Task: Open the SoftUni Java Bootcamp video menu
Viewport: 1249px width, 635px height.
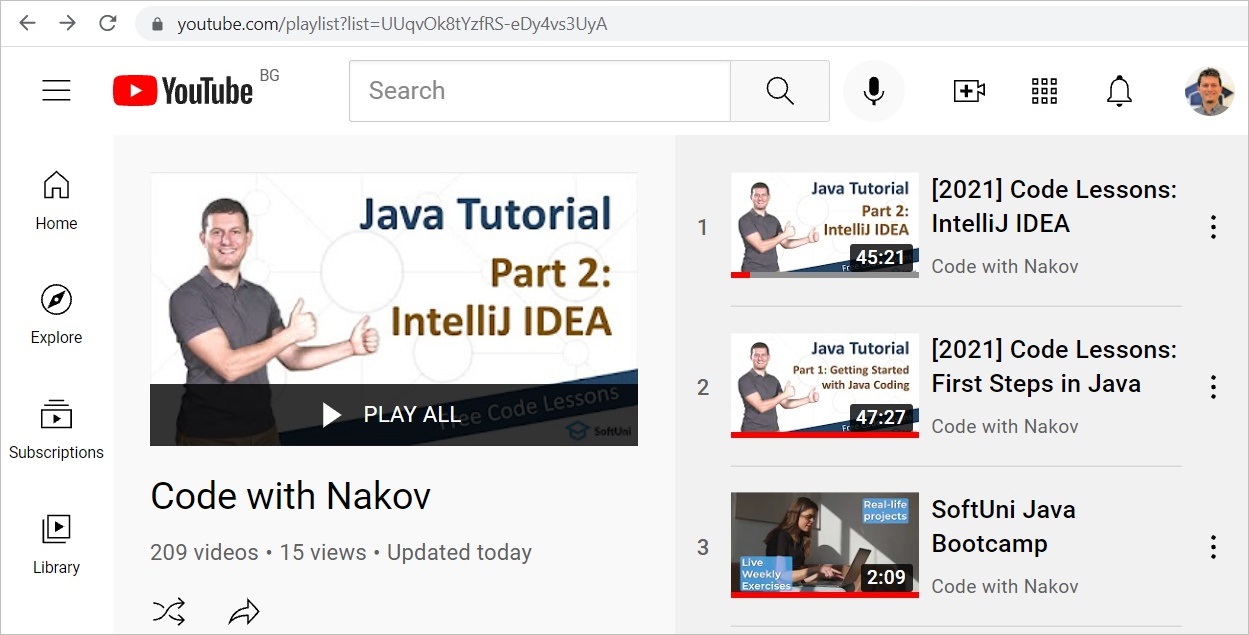Action: (1212, 547)
